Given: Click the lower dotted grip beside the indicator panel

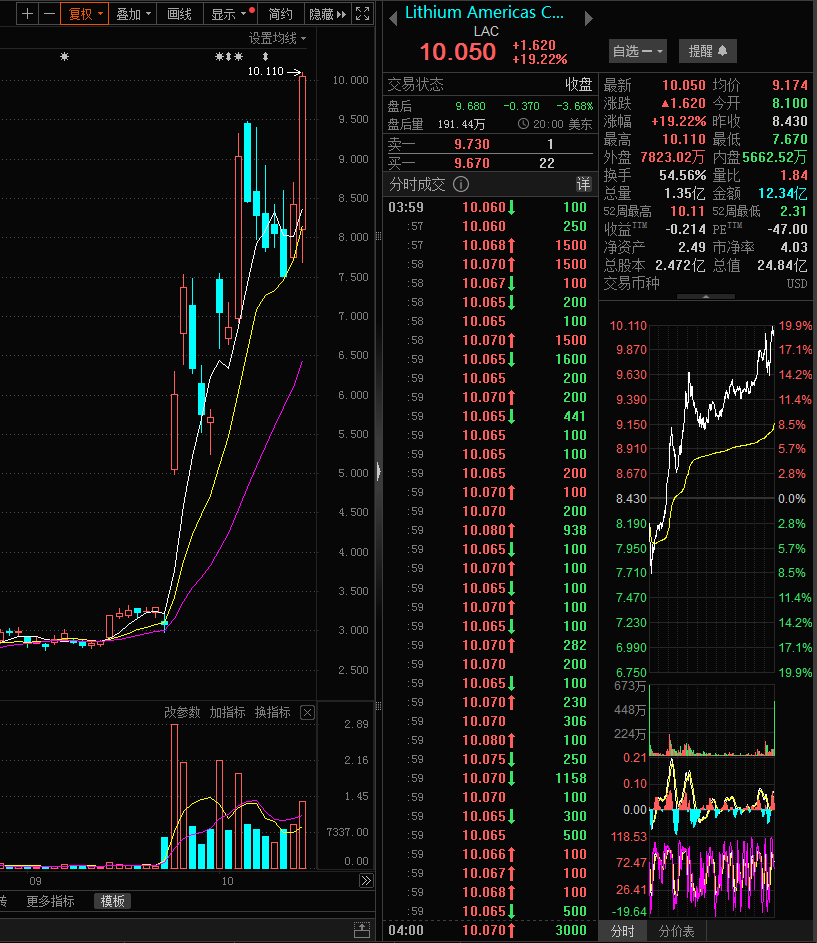Looking at the screenshot, I should pos(378,705).
